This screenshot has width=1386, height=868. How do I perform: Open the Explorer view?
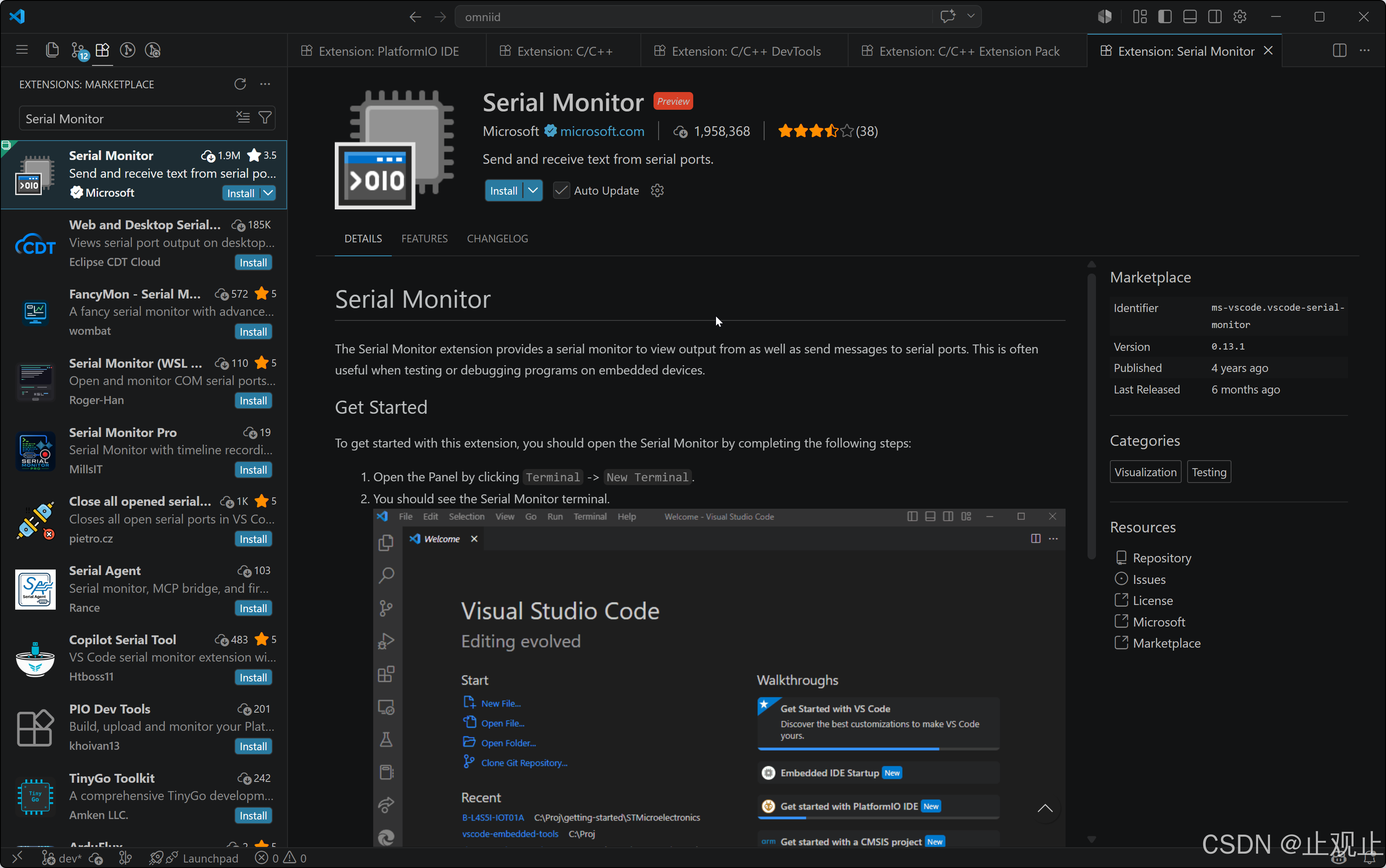tap(52, 50)
